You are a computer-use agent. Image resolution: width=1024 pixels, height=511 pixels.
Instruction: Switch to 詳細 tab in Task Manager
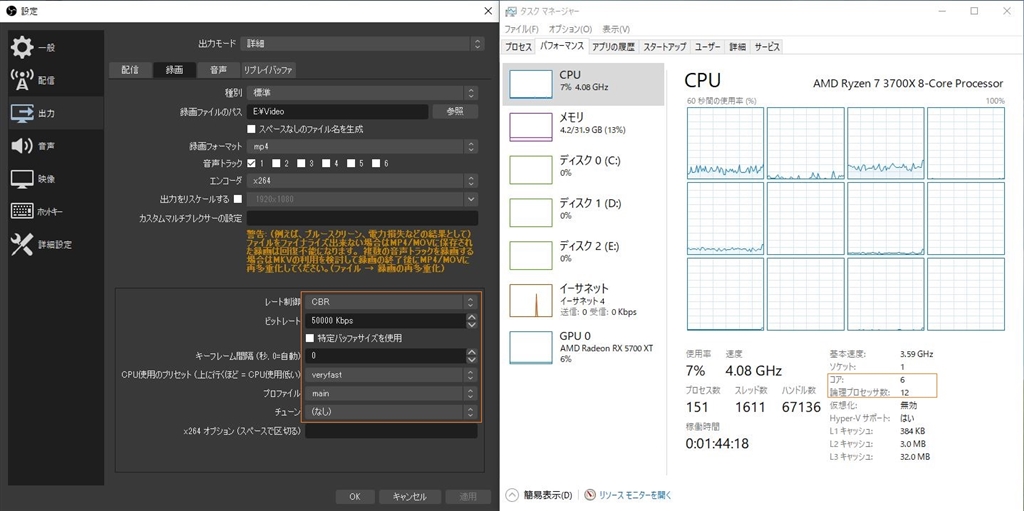(738, 47)
